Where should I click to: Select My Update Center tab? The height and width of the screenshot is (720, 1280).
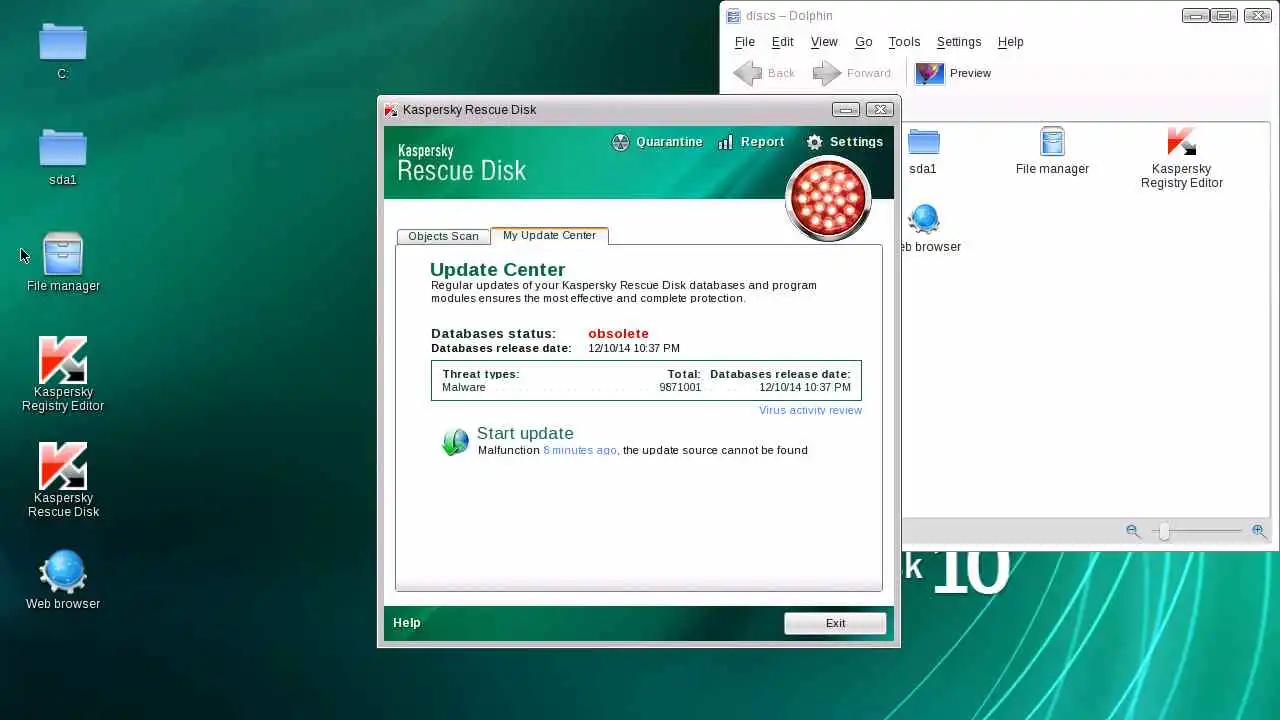pos(549,235)
